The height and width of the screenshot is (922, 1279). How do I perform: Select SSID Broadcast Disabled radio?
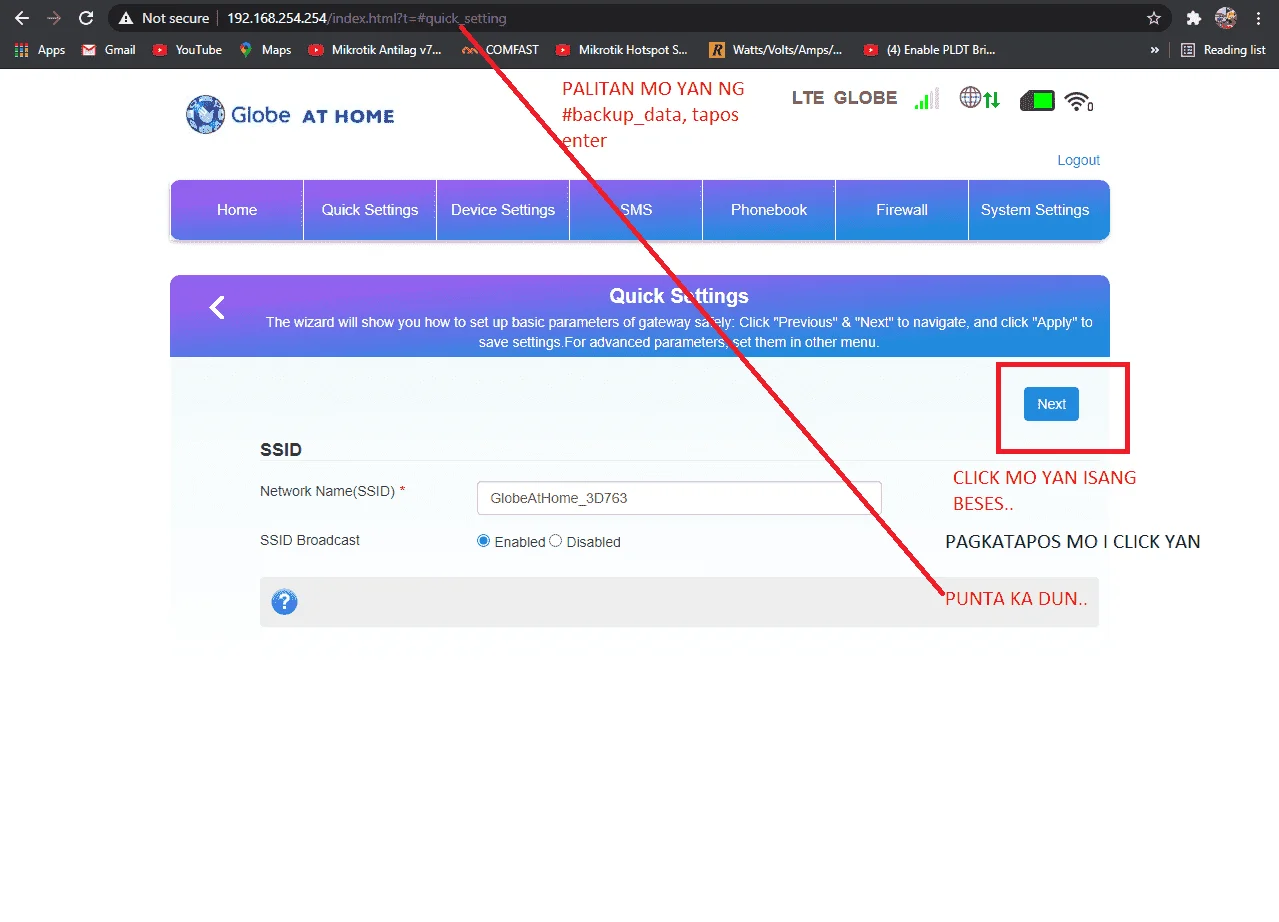click(x=556, y=541)
